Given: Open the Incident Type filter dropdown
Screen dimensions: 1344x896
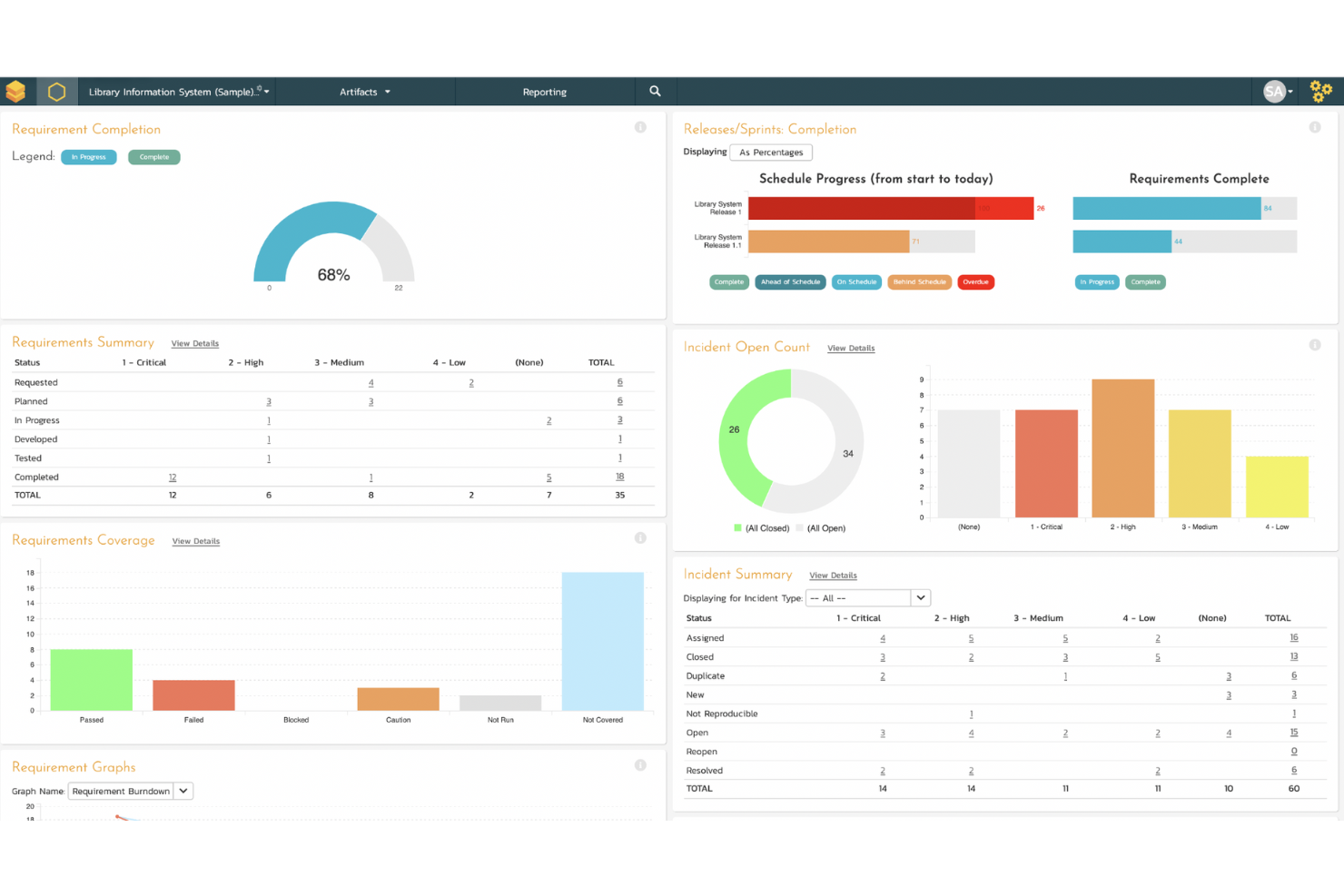Looking at the screenshot, I should pos(868,598).
